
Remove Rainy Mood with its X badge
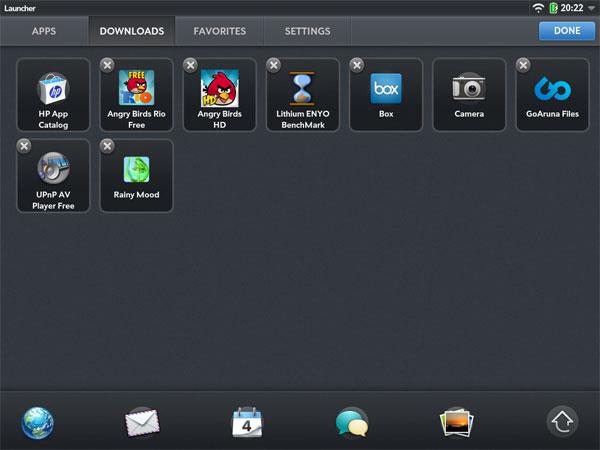tap(108, 146)
